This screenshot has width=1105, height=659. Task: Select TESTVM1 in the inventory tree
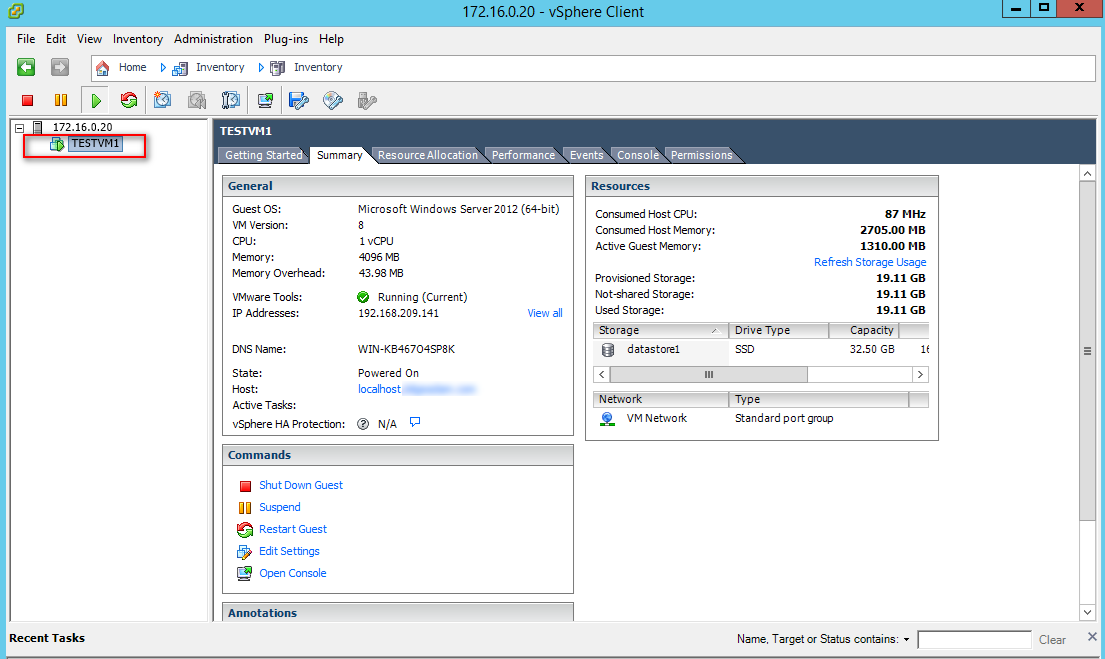pos(95,144)
